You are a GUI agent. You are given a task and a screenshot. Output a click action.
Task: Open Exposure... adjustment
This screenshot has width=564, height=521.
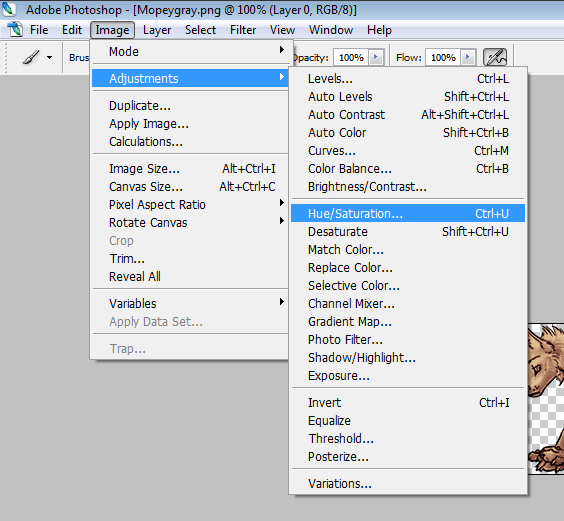(408, 375)
